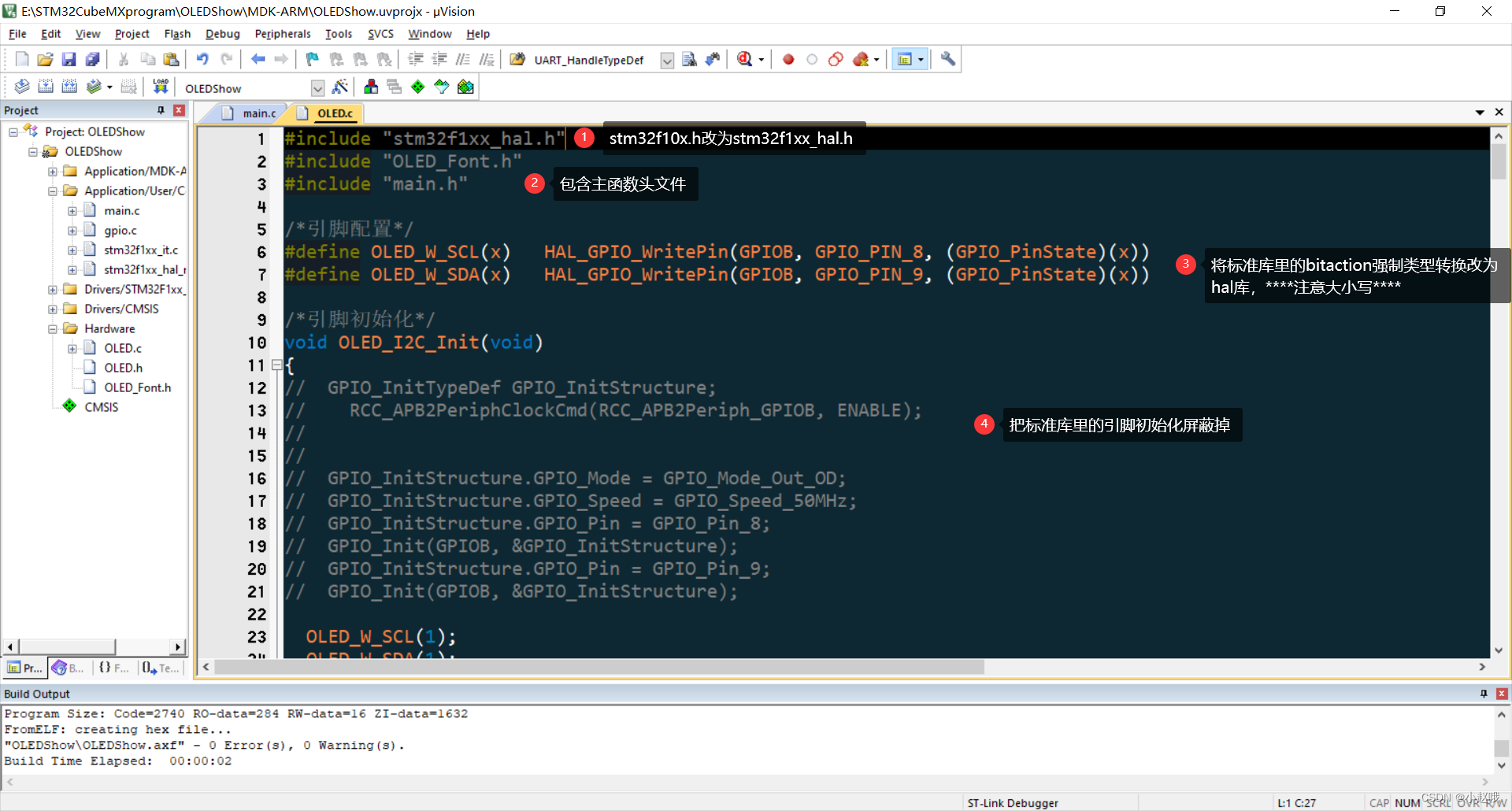Screen dimensions: 1512x811
Task: Expand the main.c node in project tree
Action: point(72,211)
